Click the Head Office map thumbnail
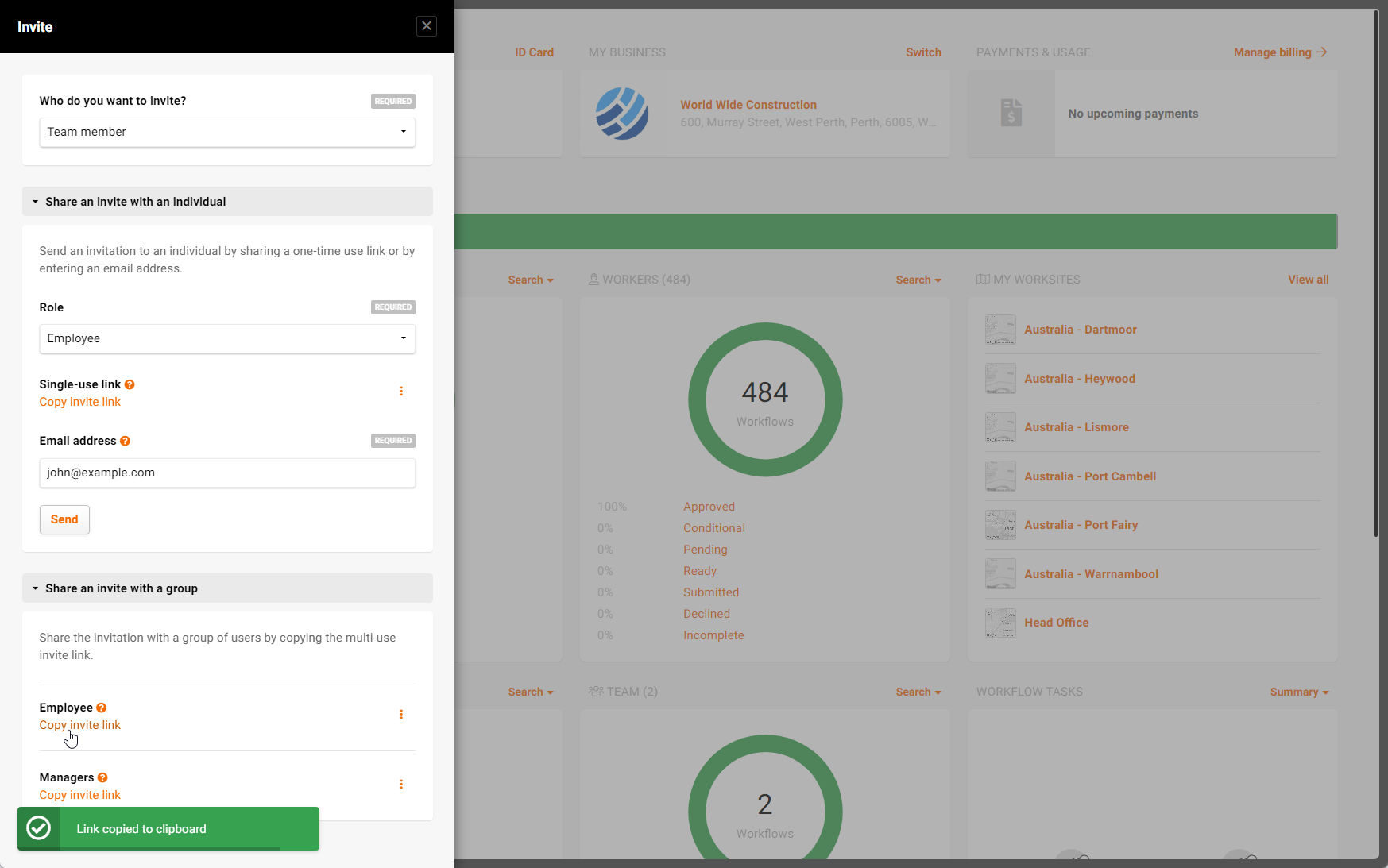Screen dimensions: 1388x868 (x=1000, y=623)
